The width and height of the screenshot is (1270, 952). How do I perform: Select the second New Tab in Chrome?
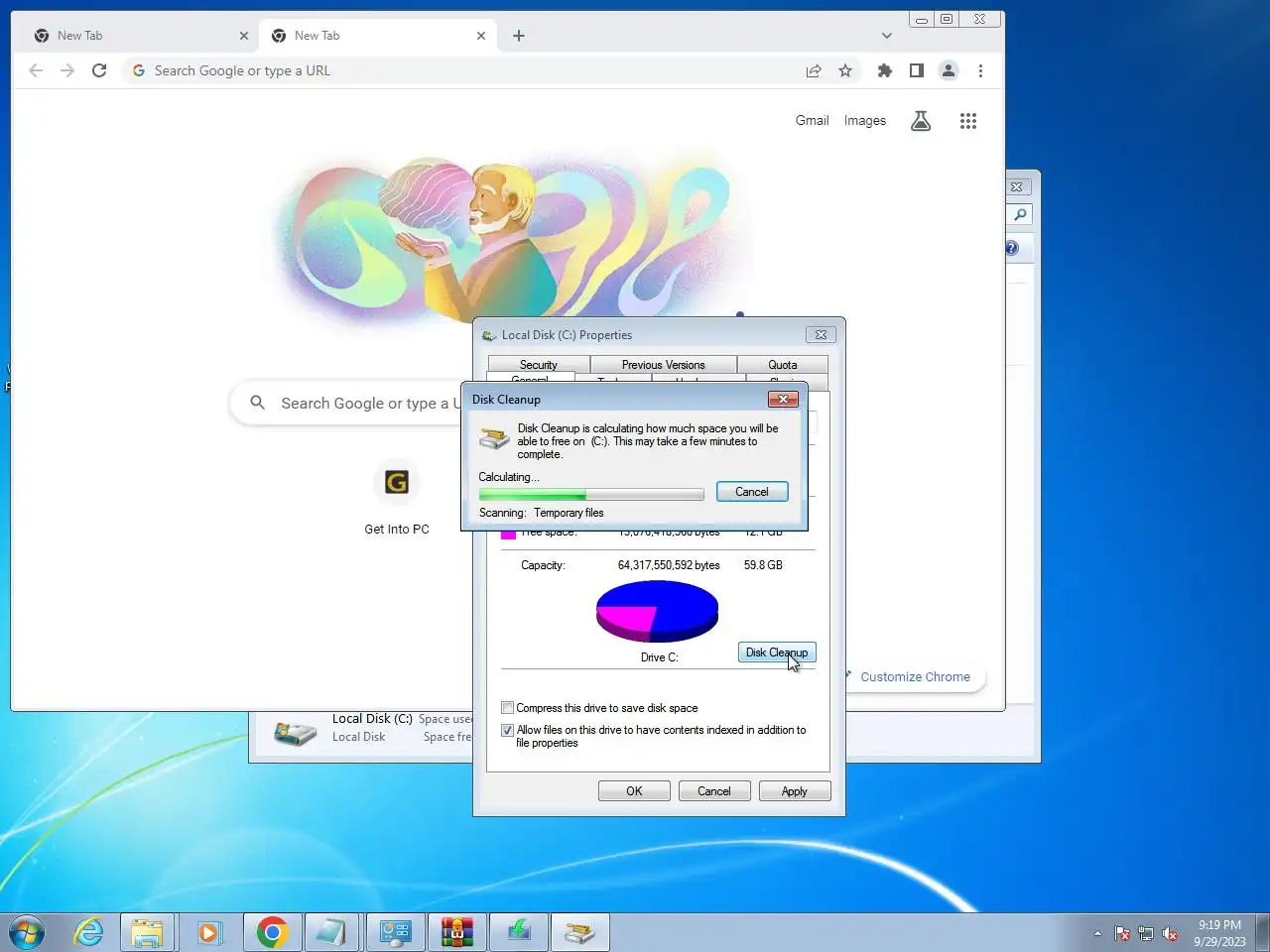click(377, 36)
